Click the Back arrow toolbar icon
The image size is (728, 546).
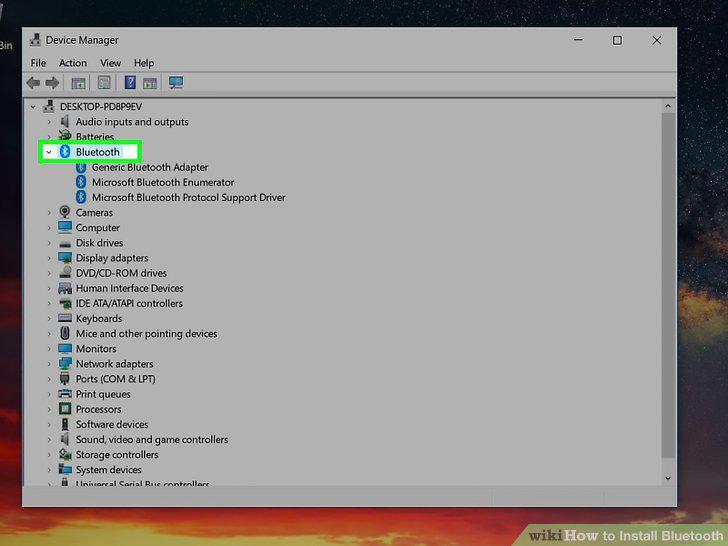tap(33, 83)
